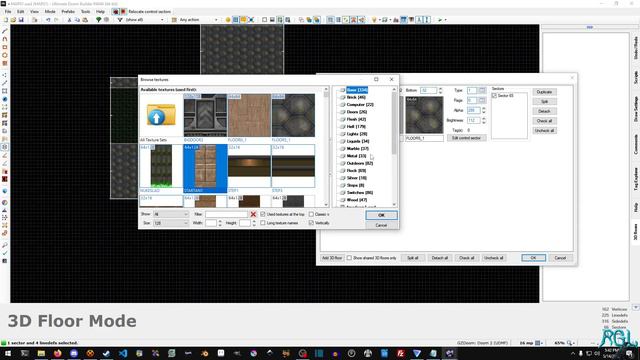Click the FileZilla icon in taskbar
640x360 pixels.
tap(400, 353)
